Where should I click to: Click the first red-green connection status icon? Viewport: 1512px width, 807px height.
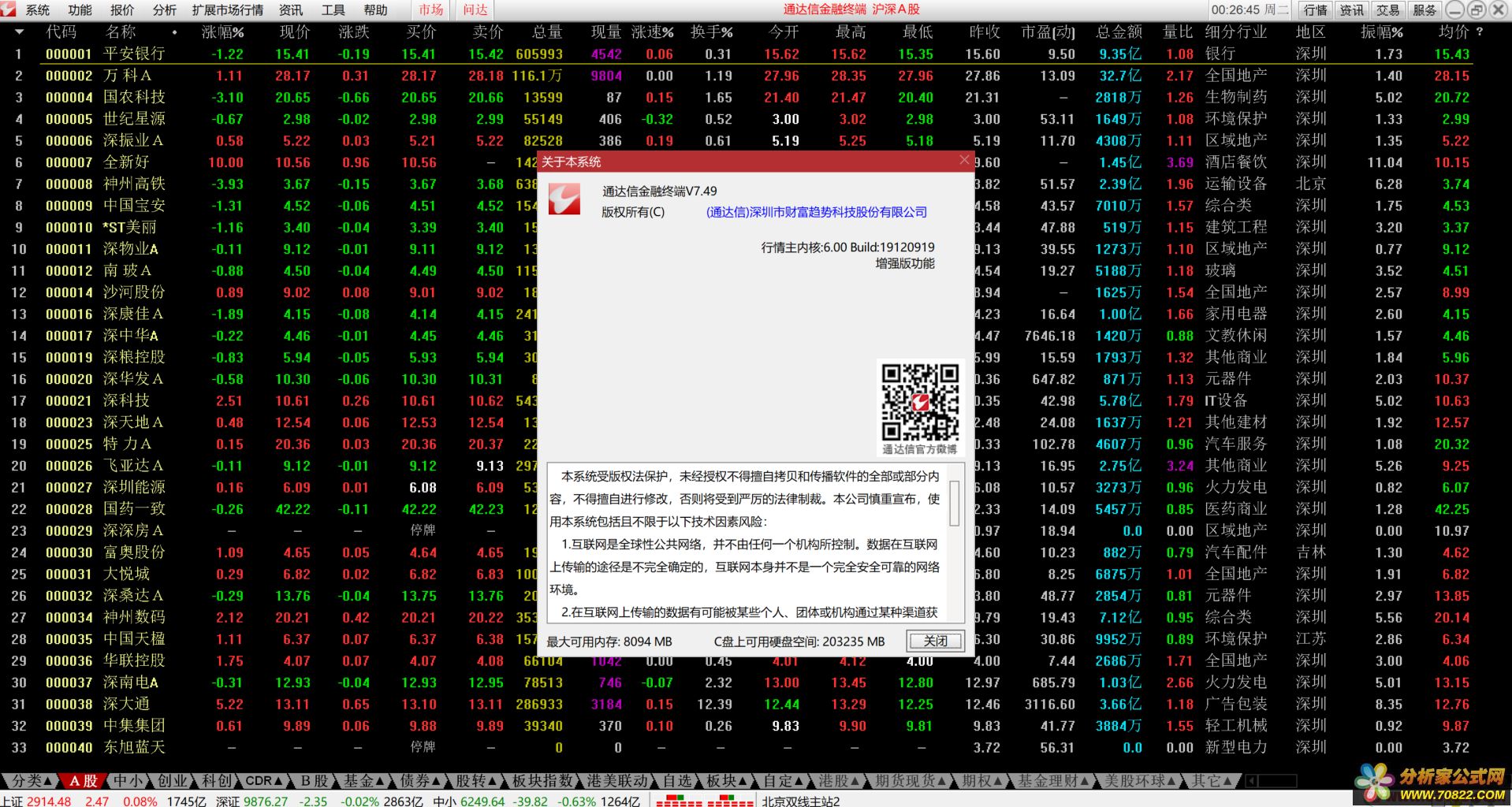point(679,801)
